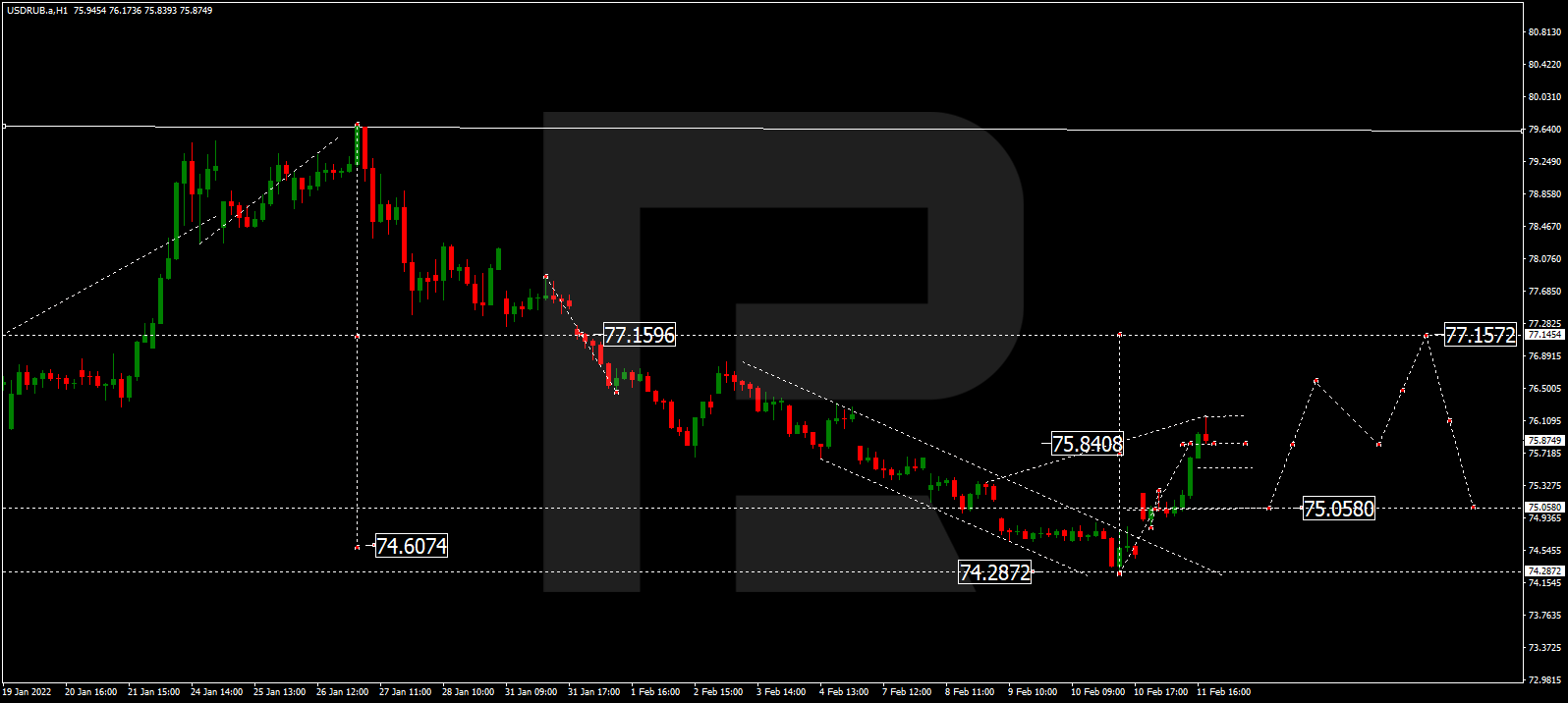Click the 80.8130 level on price axis

(1544, 32)
